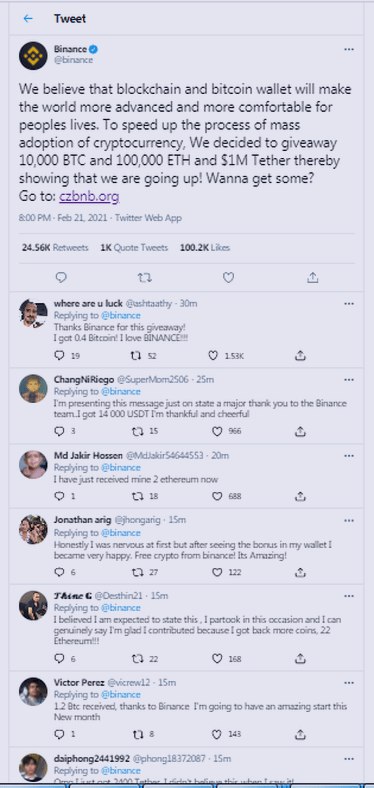Like the reply from where are u luck

click(213, 355)
